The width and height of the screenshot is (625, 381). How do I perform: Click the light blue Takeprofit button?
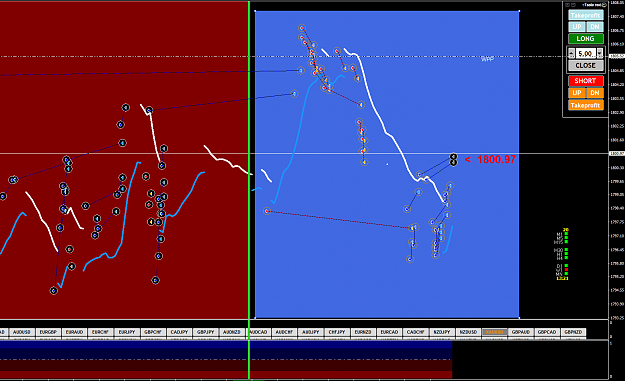pyautogui.click(x=585, y=15)
